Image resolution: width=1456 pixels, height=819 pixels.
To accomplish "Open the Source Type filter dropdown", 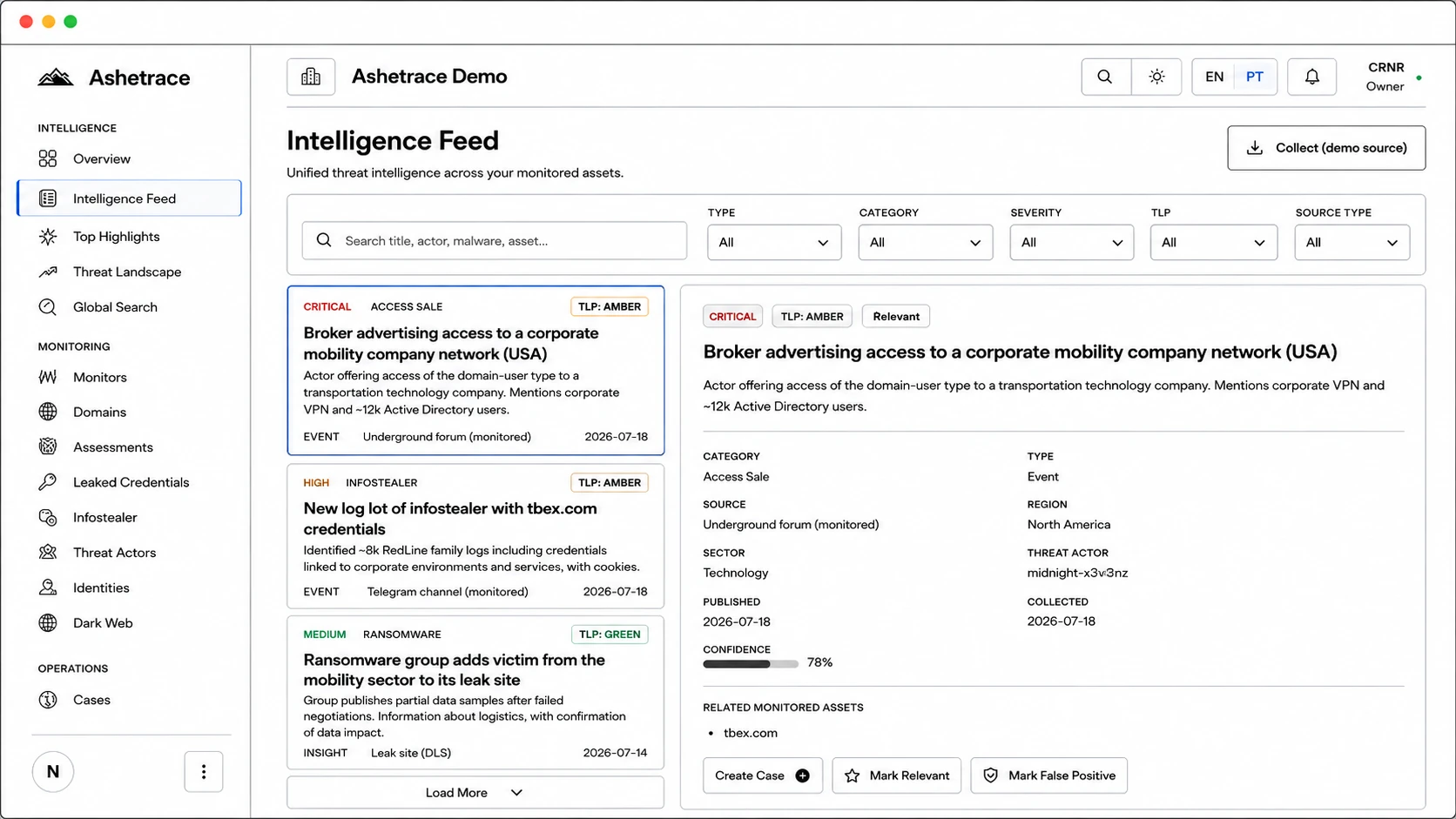I will coord(1352,243).
